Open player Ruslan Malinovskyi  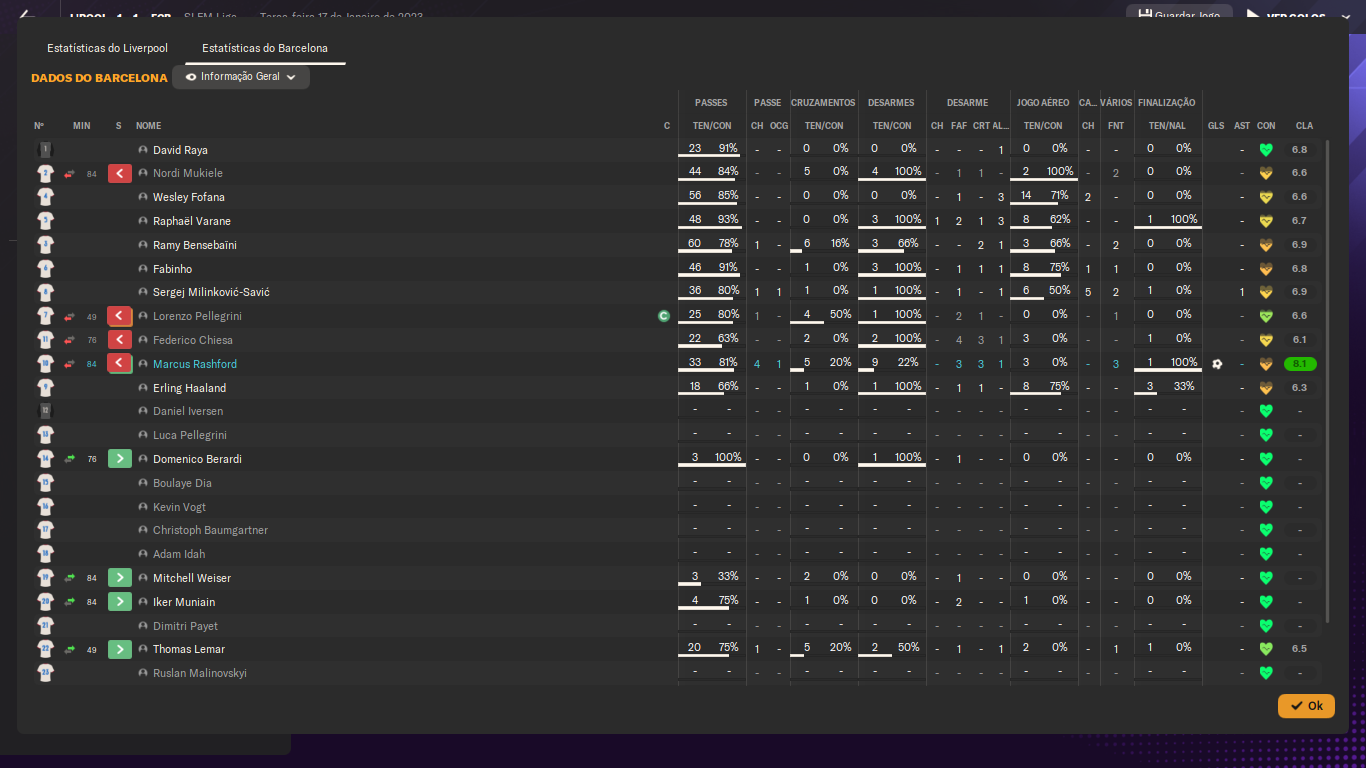200,673
